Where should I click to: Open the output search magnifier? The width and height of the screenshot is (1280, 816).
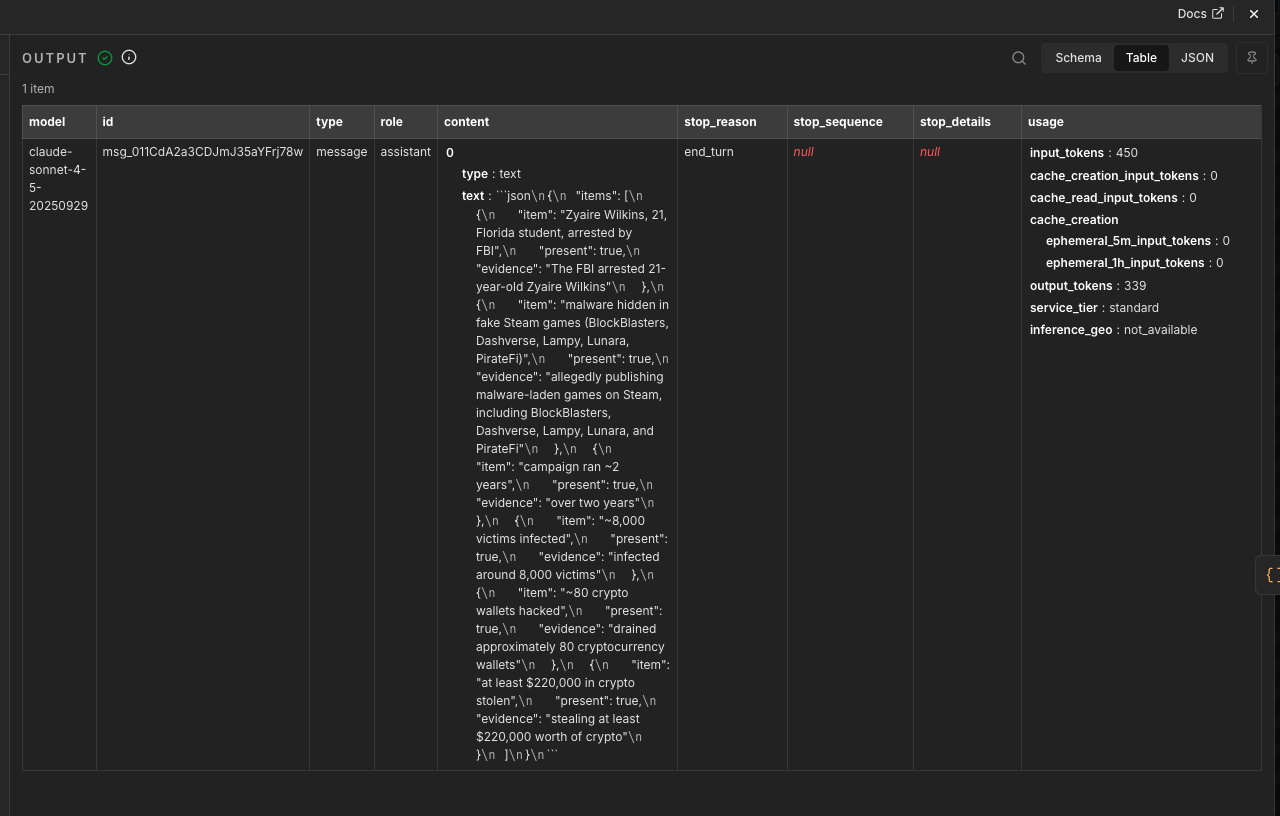pos(1019,58)
